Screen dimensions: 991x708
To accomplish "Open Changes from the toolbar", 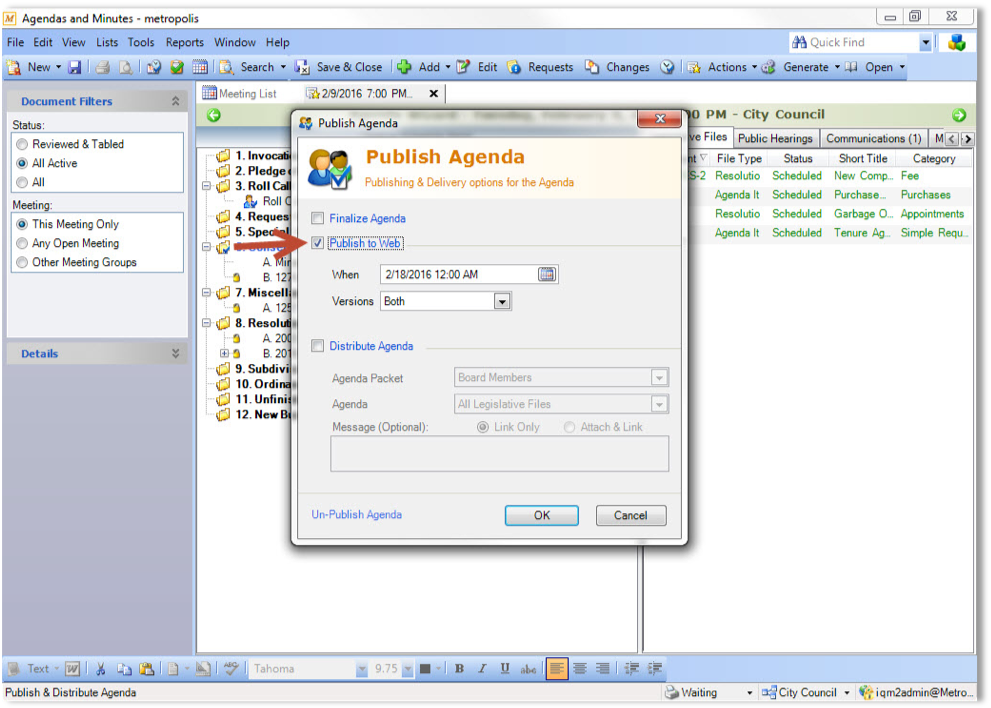I will [617, 67].
